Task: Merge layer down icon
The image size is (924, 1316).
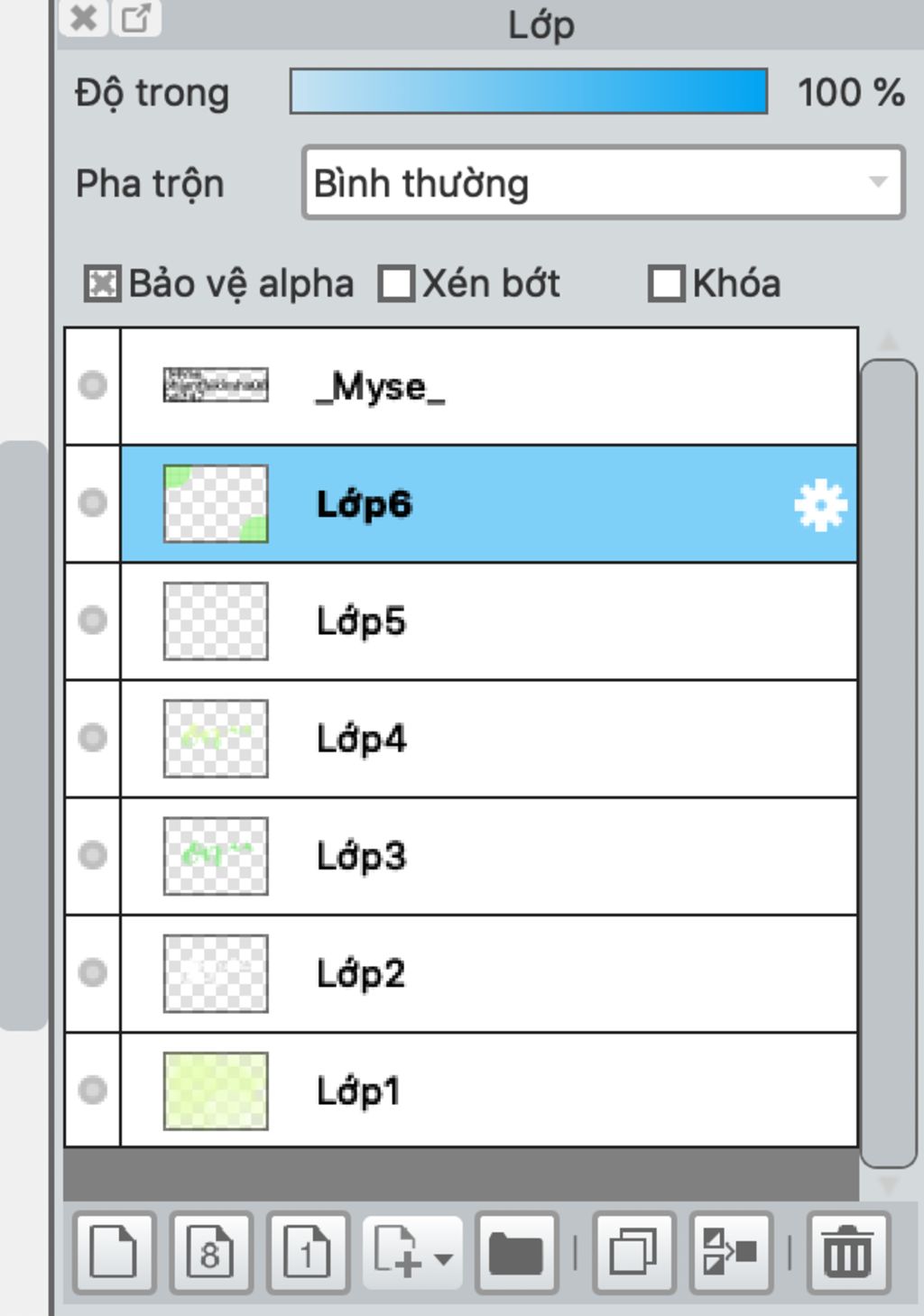Action: pos(731,1253)
